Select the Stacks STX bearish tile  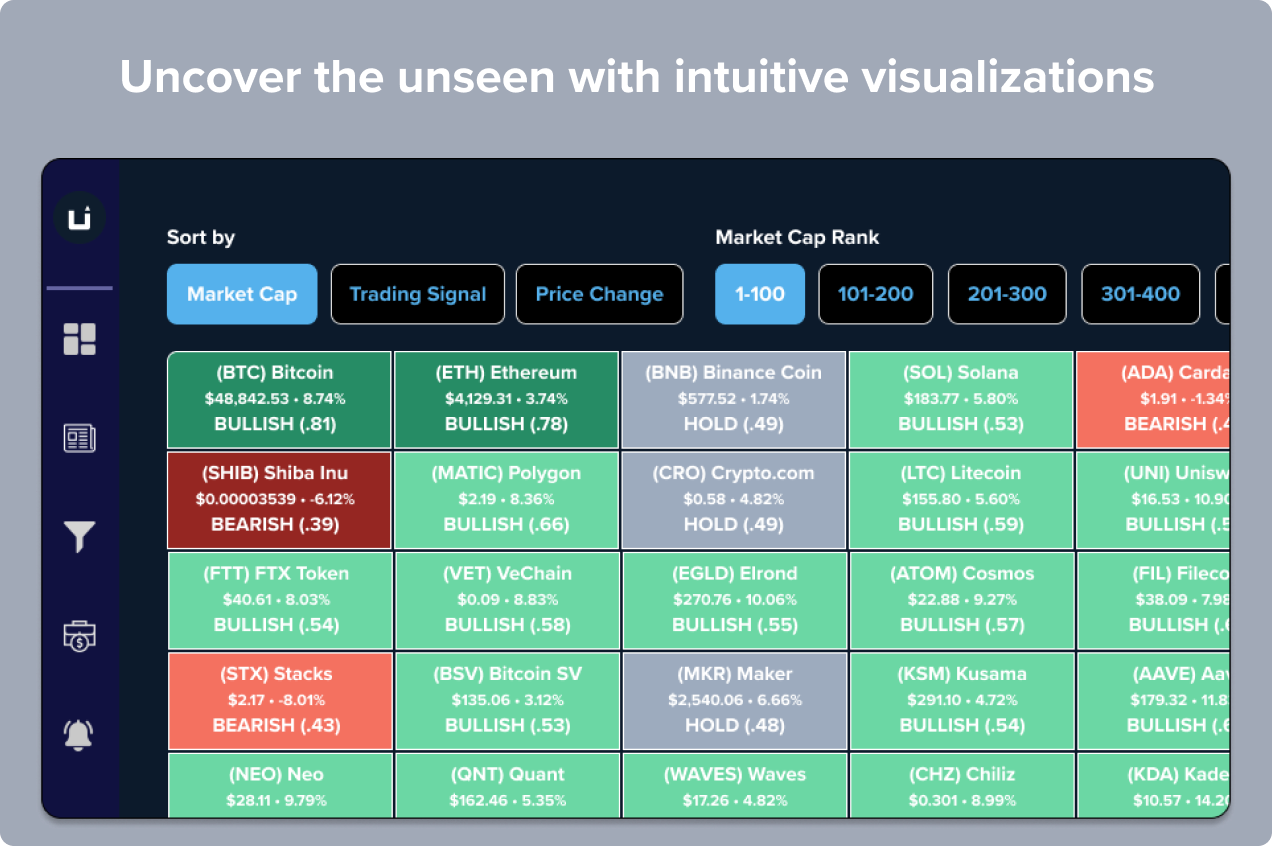(x=279, y=700)
